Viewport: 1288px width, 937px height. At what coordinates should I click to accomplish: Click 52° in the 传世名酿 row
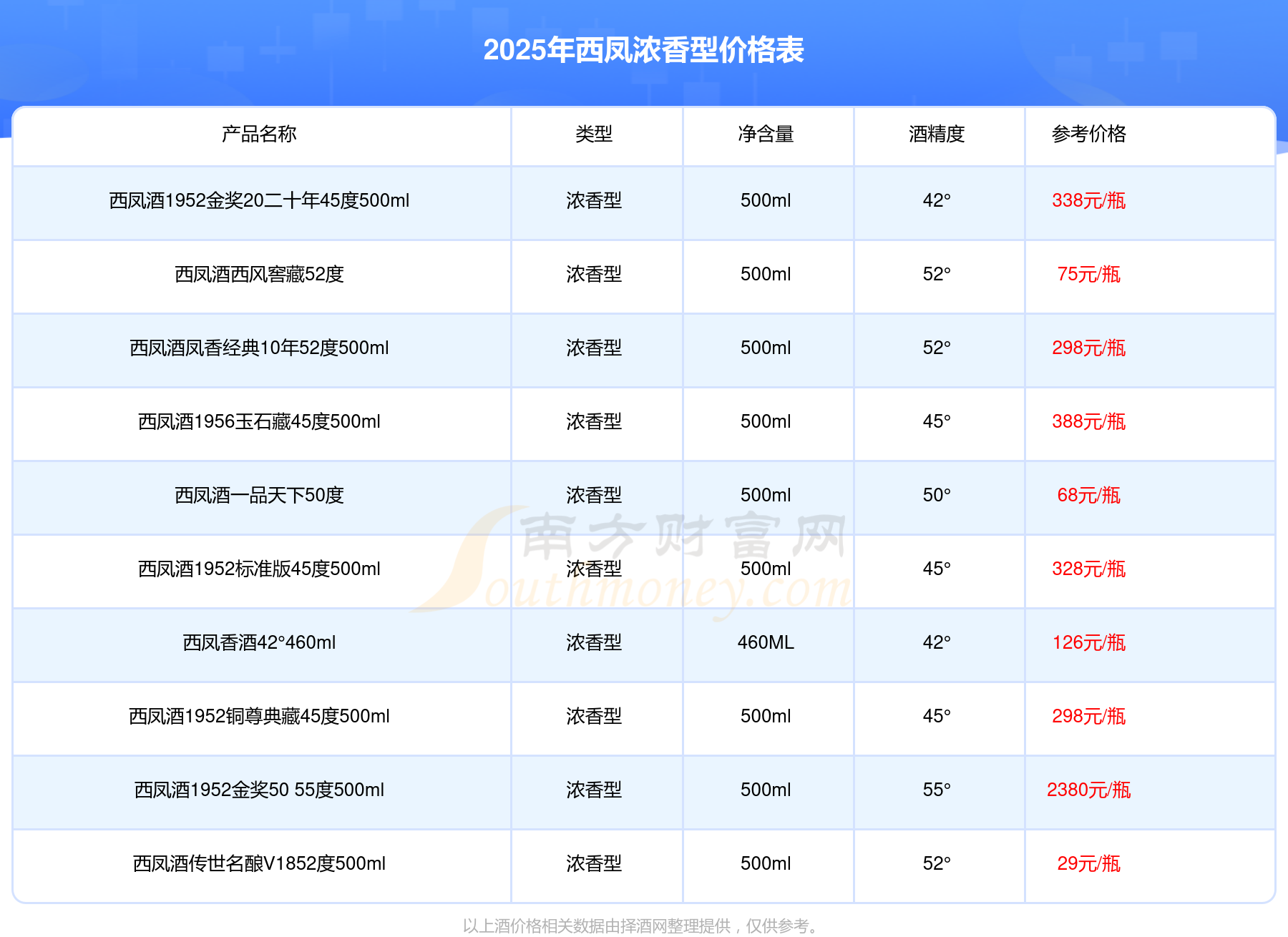[x=937, y=863]
